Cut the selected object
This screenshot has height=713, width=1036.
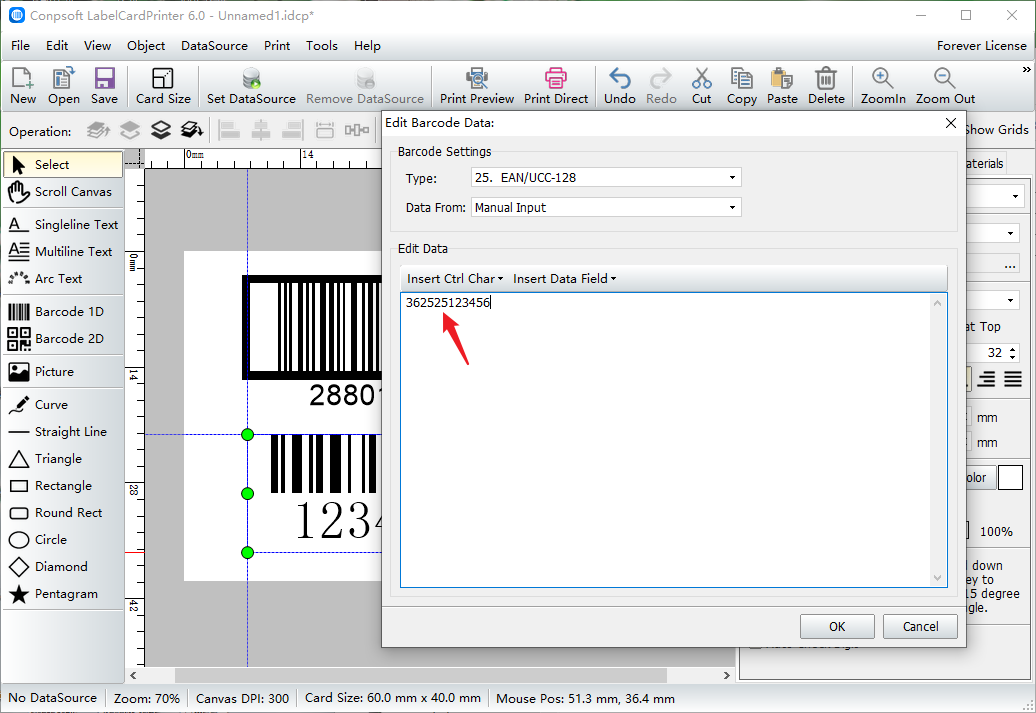pyautogui.click(x=701, y=86)
